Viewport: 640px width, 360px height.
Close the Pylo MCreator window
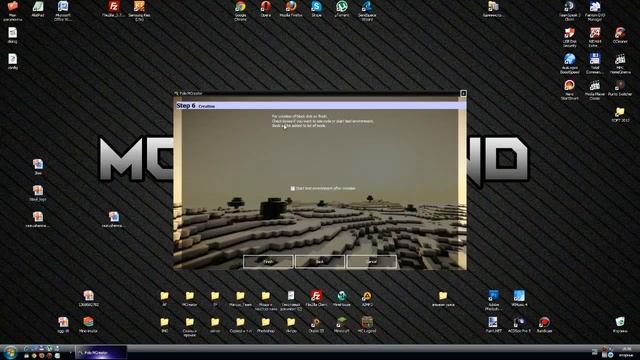pos(463,93)
